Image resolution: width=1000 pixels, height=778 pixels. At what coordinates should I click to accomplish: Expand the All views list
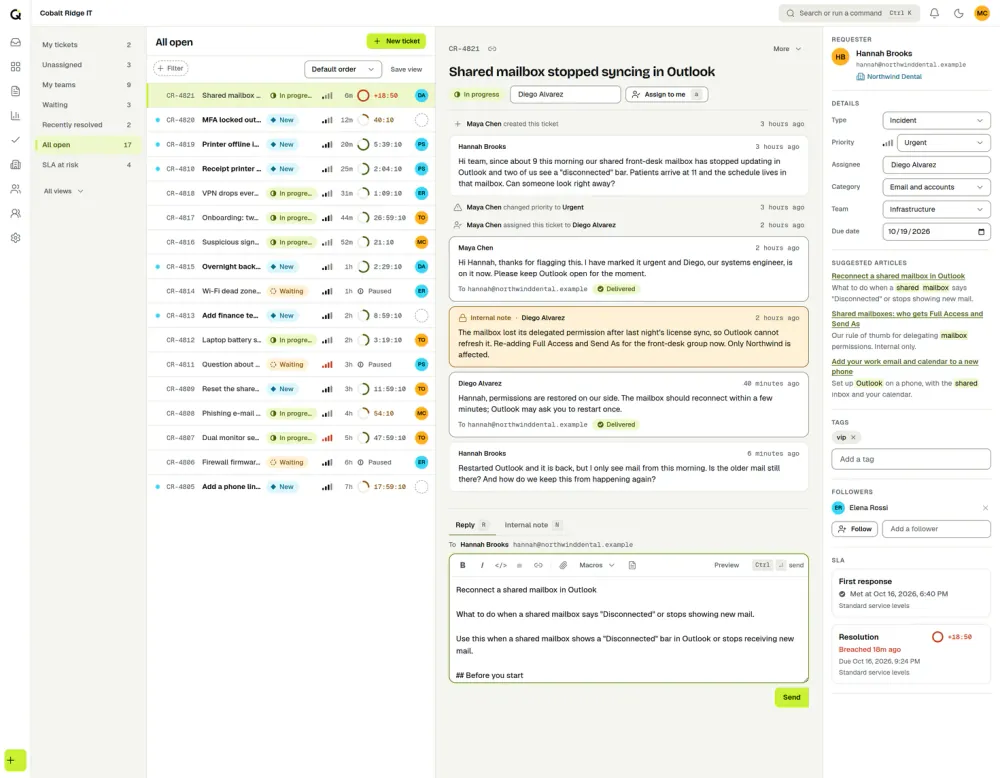coord(63,191)
